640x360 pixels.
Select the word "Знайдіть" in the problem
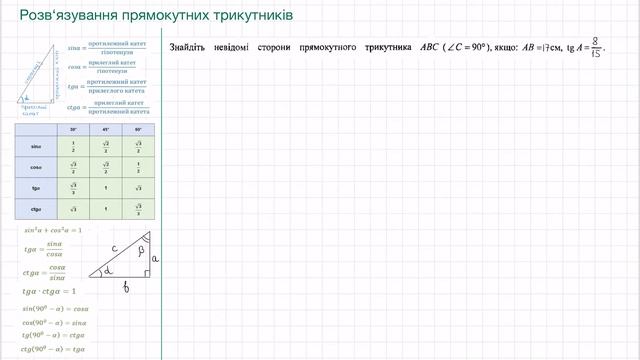187,47
